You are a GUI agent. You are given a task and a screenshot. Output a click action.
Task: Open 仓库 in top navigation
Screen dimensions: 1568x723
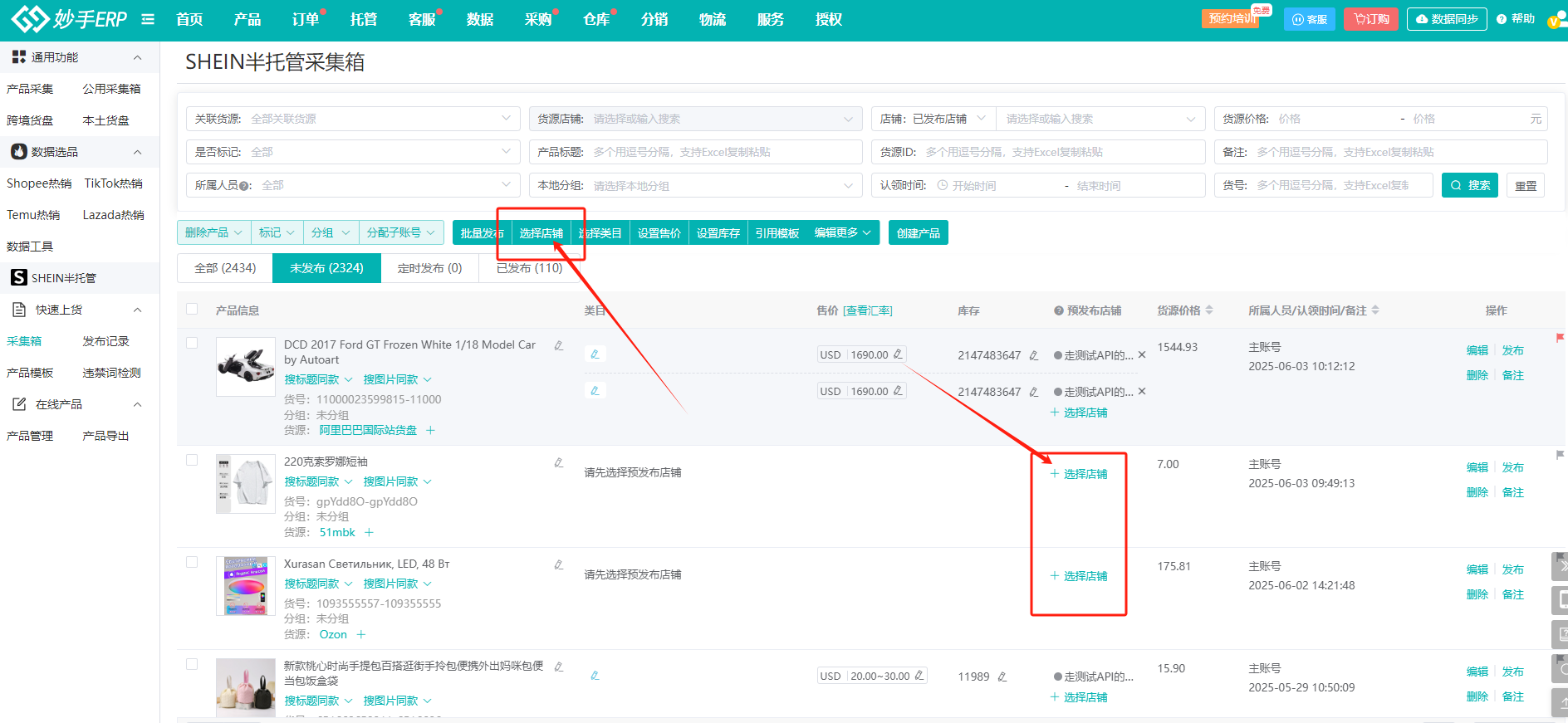596,19
